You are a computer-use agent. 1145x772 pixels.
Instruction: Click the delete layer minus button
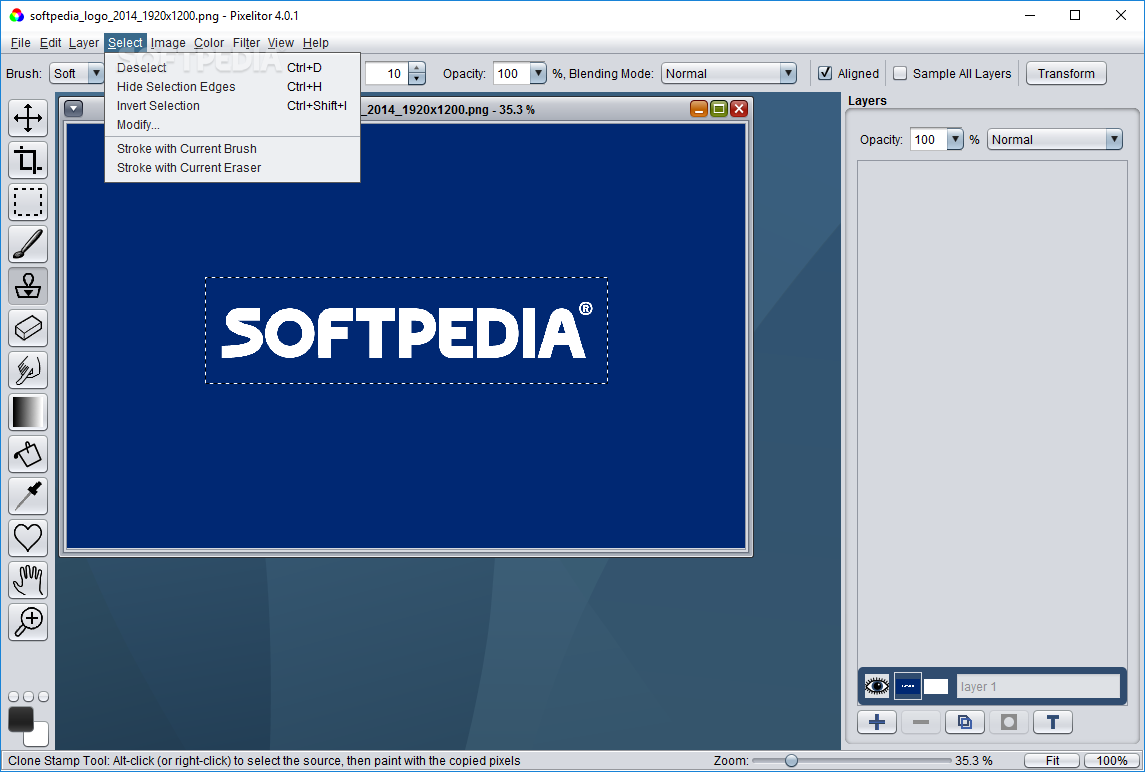click(921, 722)
